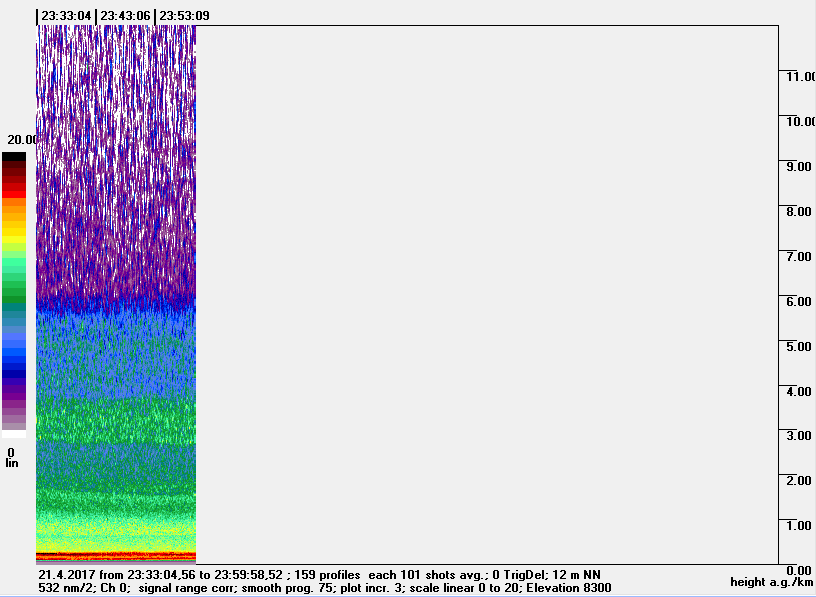This screenshot has height=597, width=816.
Task: Click the 0 color scale minimum label
Action: click(11, 452)
